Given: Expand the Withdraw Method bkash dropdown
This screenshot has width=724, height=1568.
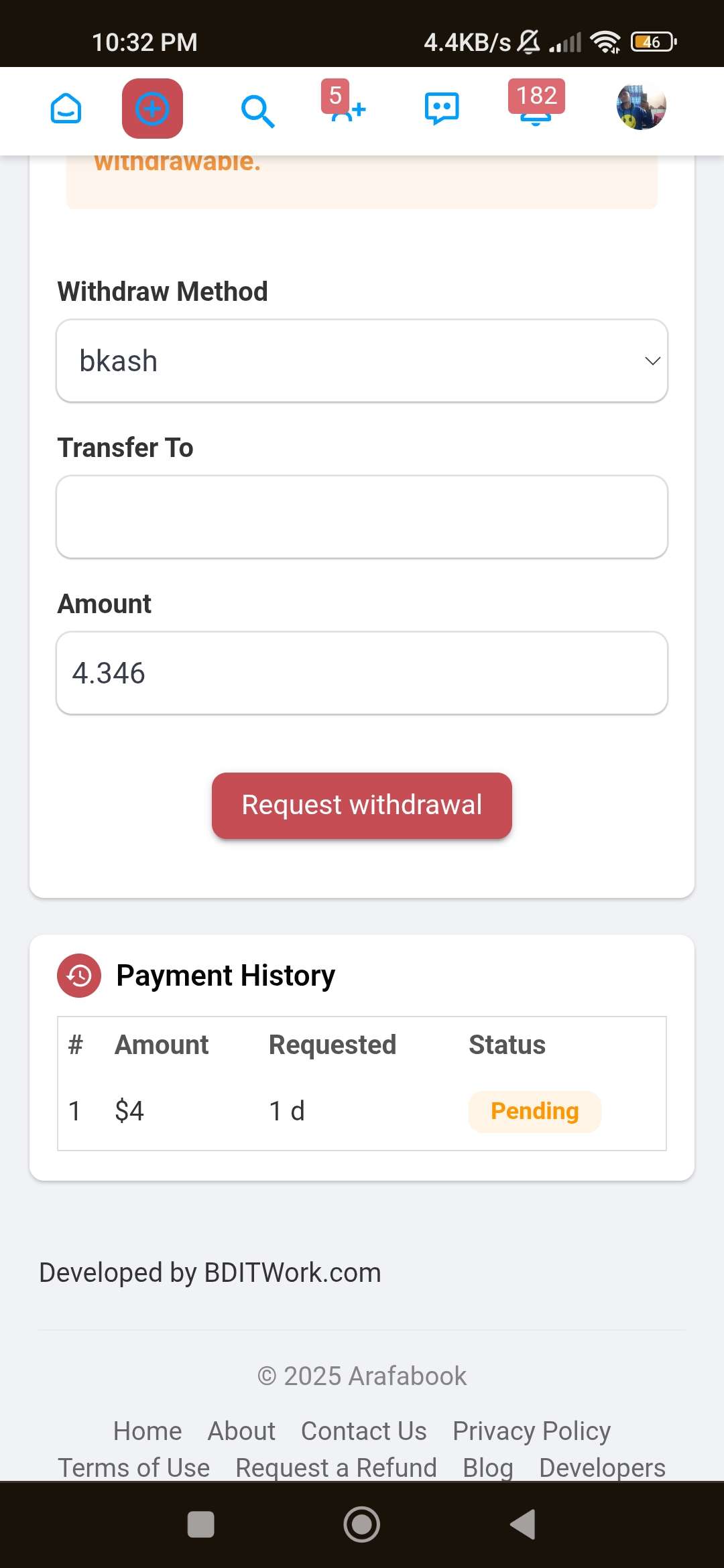Looking at the screenshot, I should tap(362, 361).
